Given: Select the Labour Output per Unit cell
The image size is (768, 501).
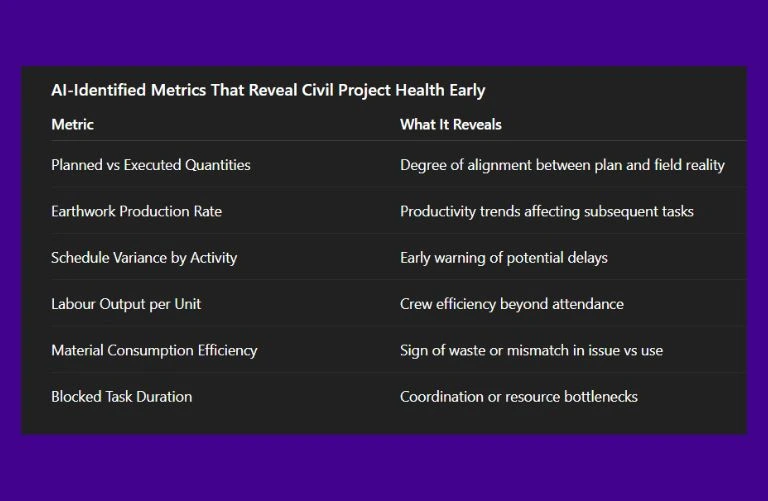Looking at the screenshot, I should pyautogui.click(x=126, y=304).
